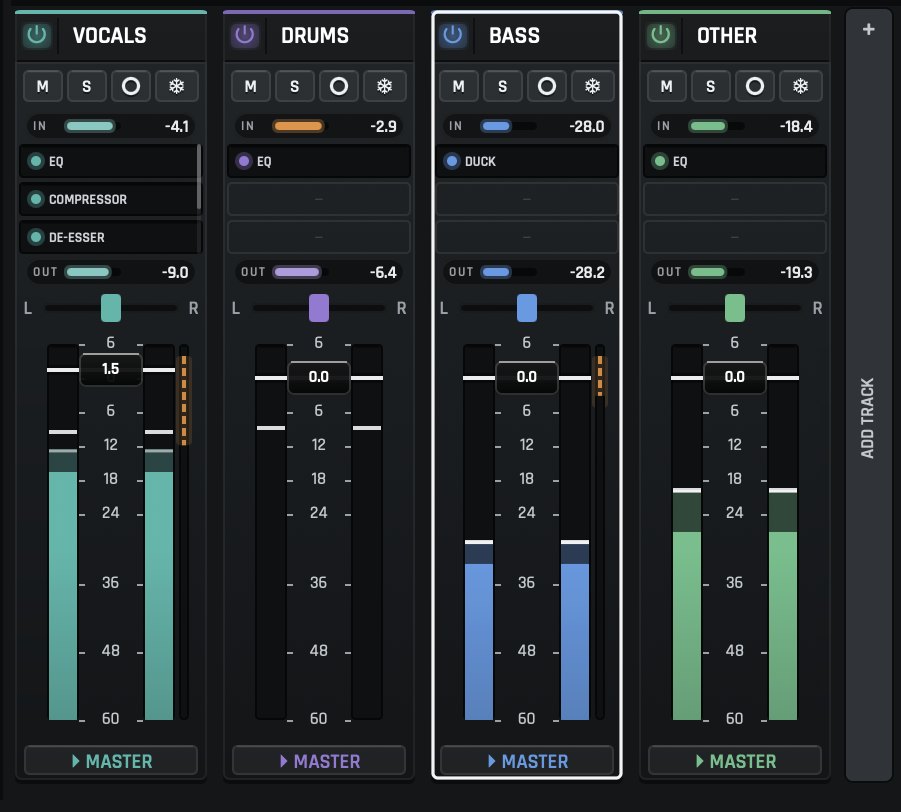Solo the VOCALS track

tap(87, 86)
